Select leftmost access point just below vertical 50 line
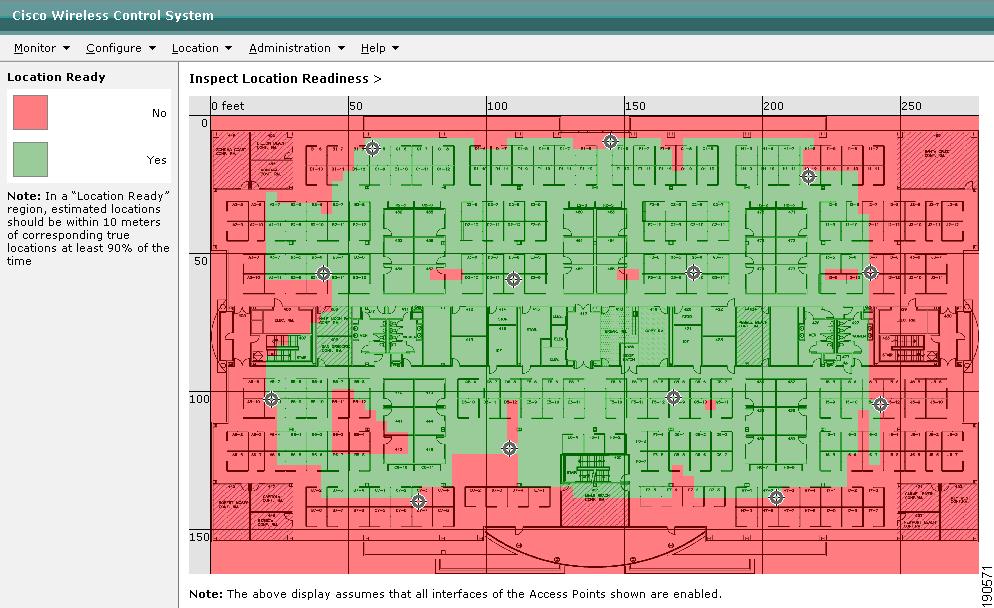994x608 pixels. [x=323, y=273]
